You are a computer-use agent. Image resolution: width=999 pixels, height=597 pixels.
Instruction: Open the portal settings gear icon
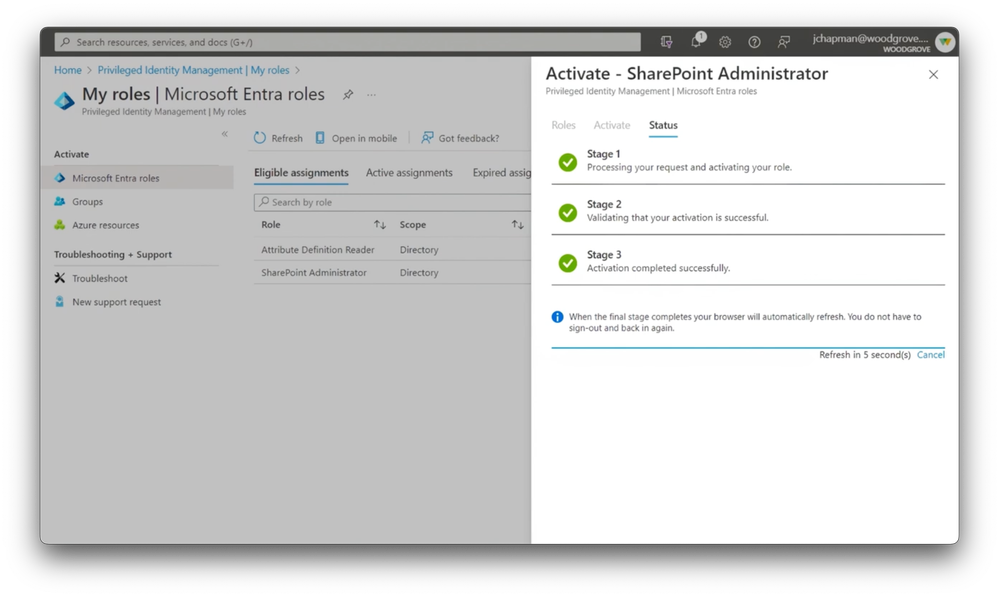[725, 42]
